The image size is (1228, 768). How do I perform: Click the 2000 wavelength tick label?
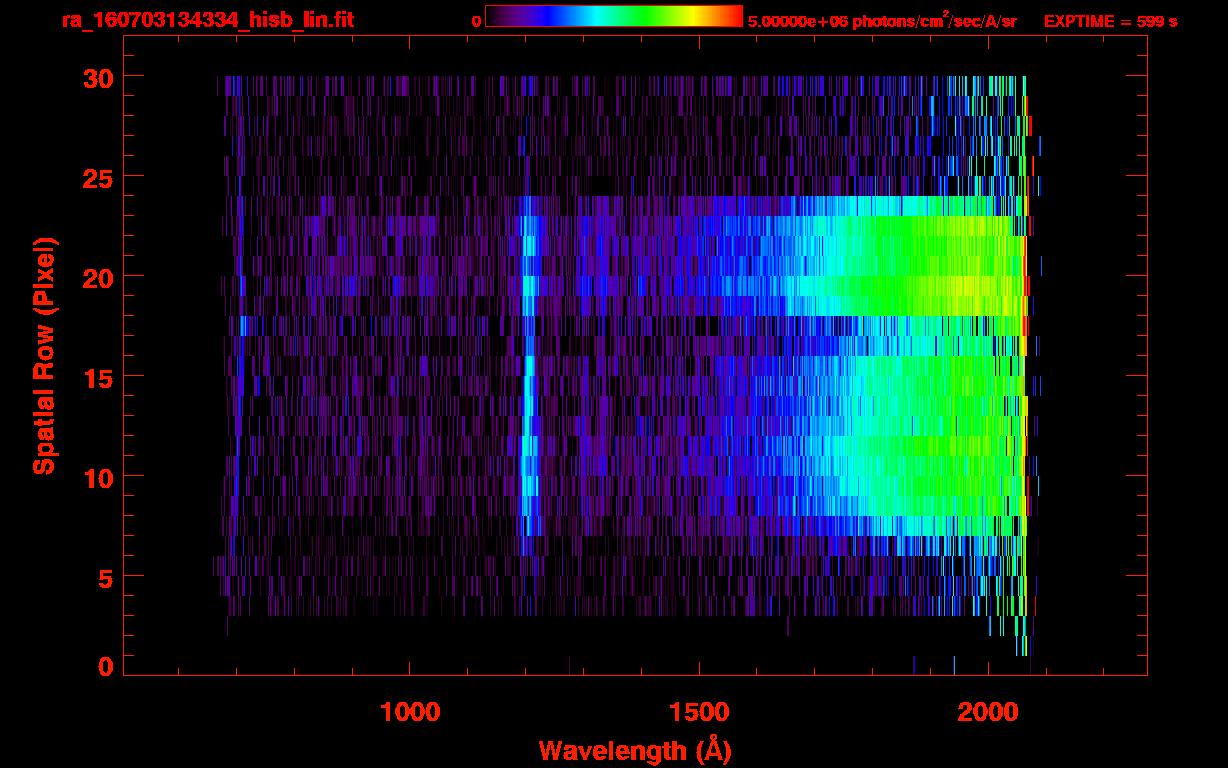click(x=988, y=712)
